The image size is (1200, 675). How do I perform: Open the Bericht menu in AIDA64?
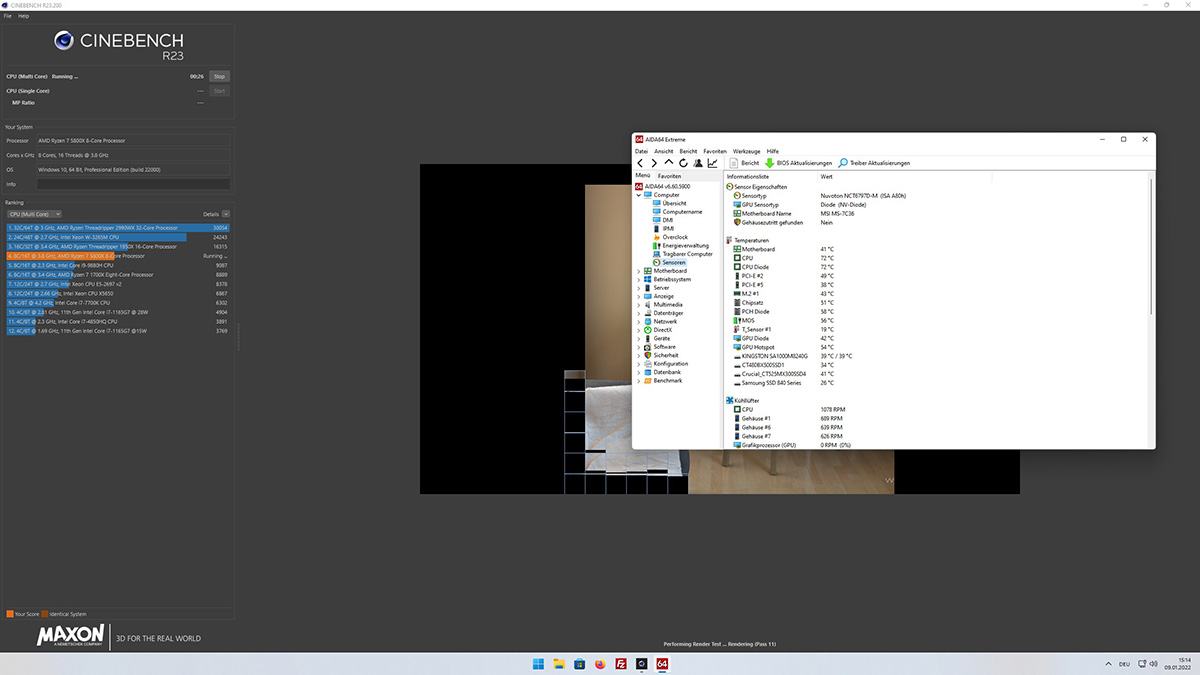[x=688, y=151]
